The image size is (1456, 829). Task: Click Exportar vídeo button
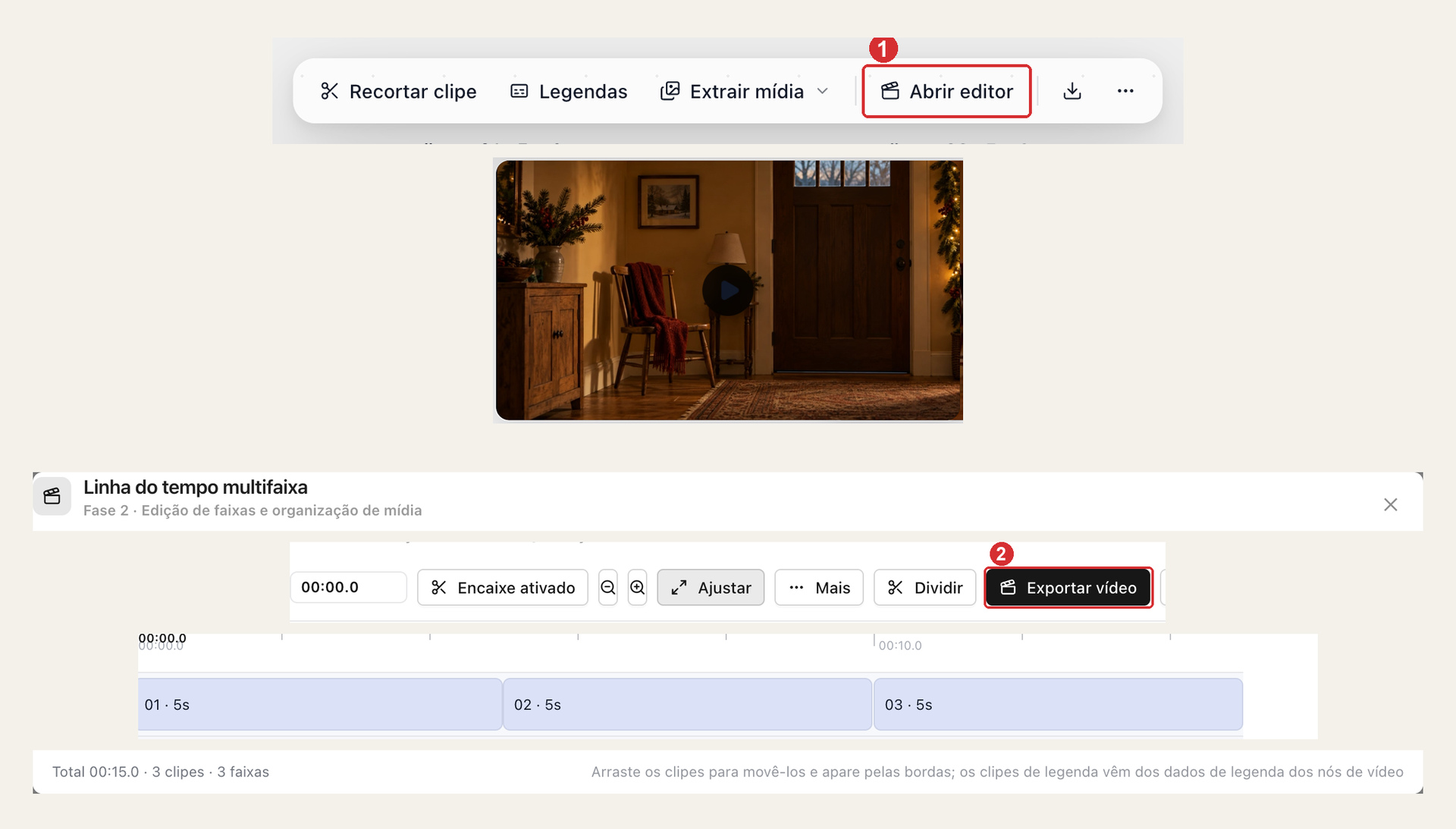click(1068, 587)
